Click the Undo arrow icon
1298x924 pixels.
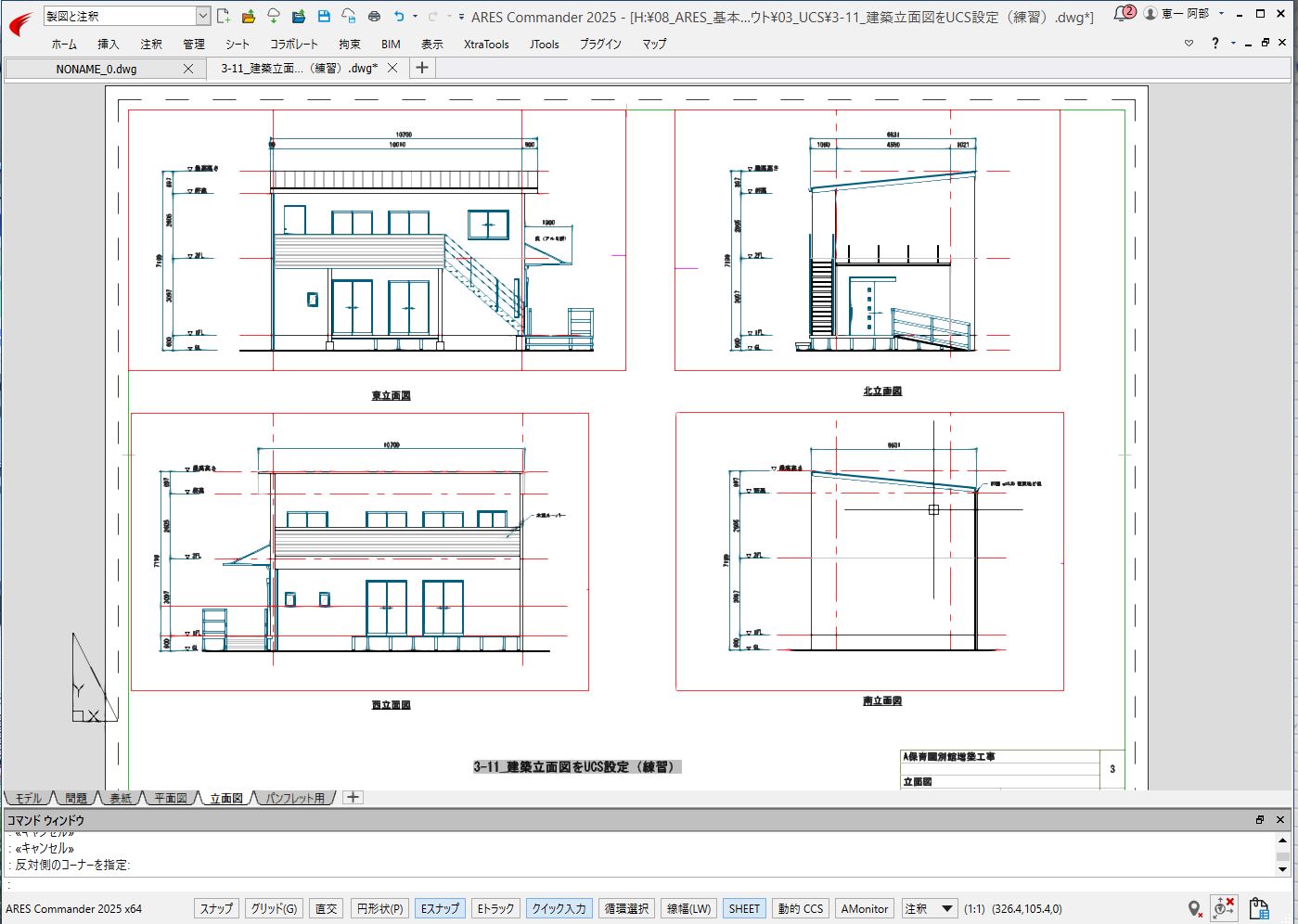click(x=399, y=16)
